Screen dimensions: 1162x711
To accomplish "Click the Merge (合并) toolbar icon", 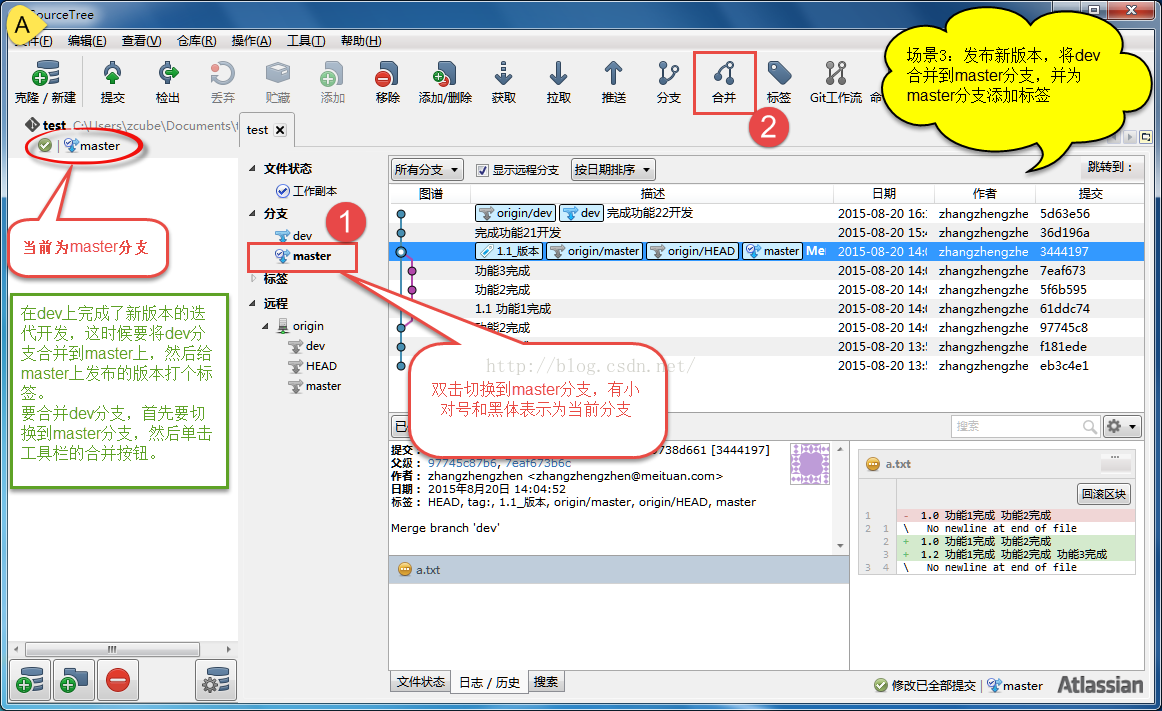I will [x=724, y=82].
